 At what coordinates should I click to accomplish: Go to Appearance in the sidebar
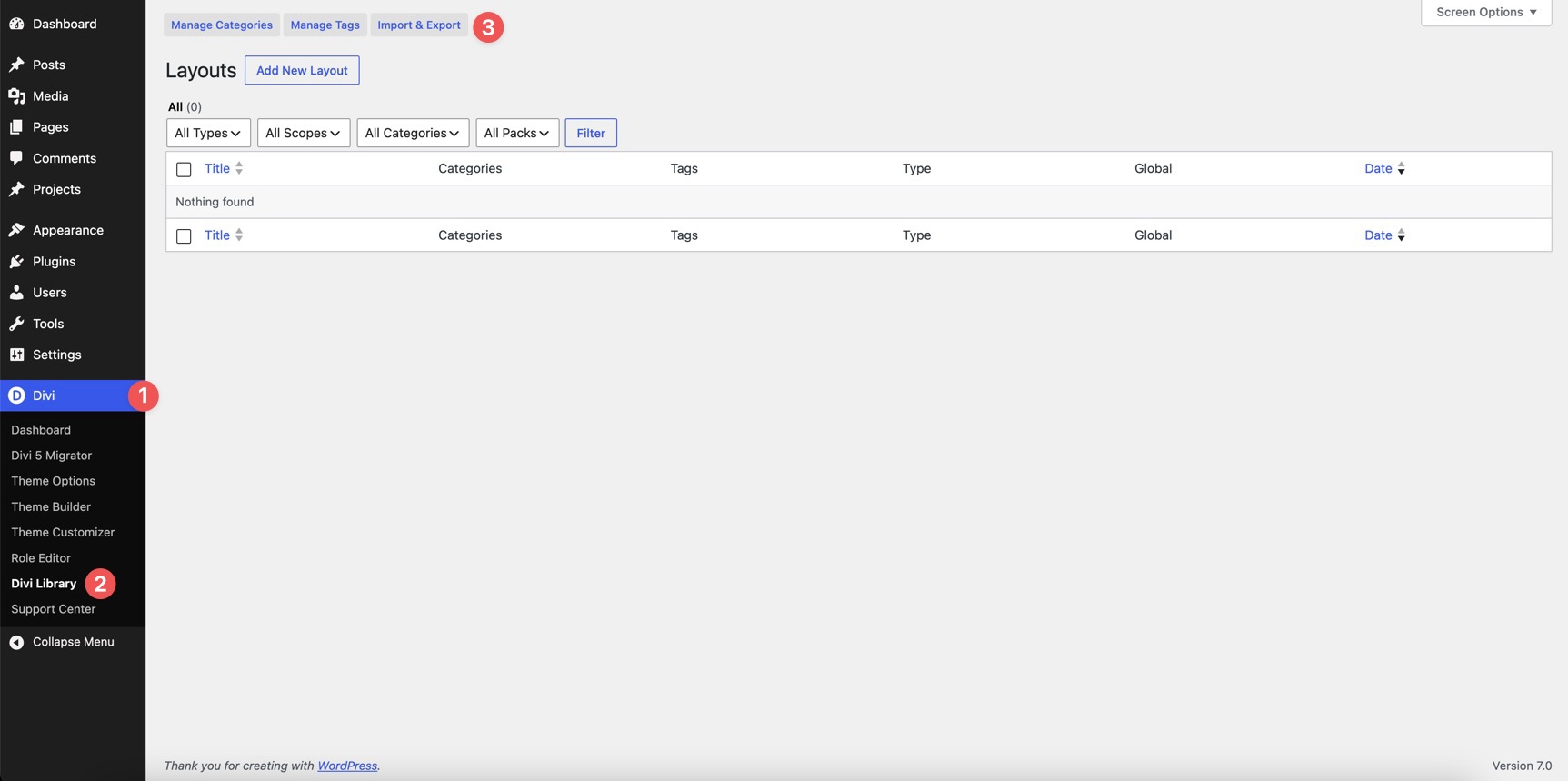pyautogui.click(x=68, y=230)
